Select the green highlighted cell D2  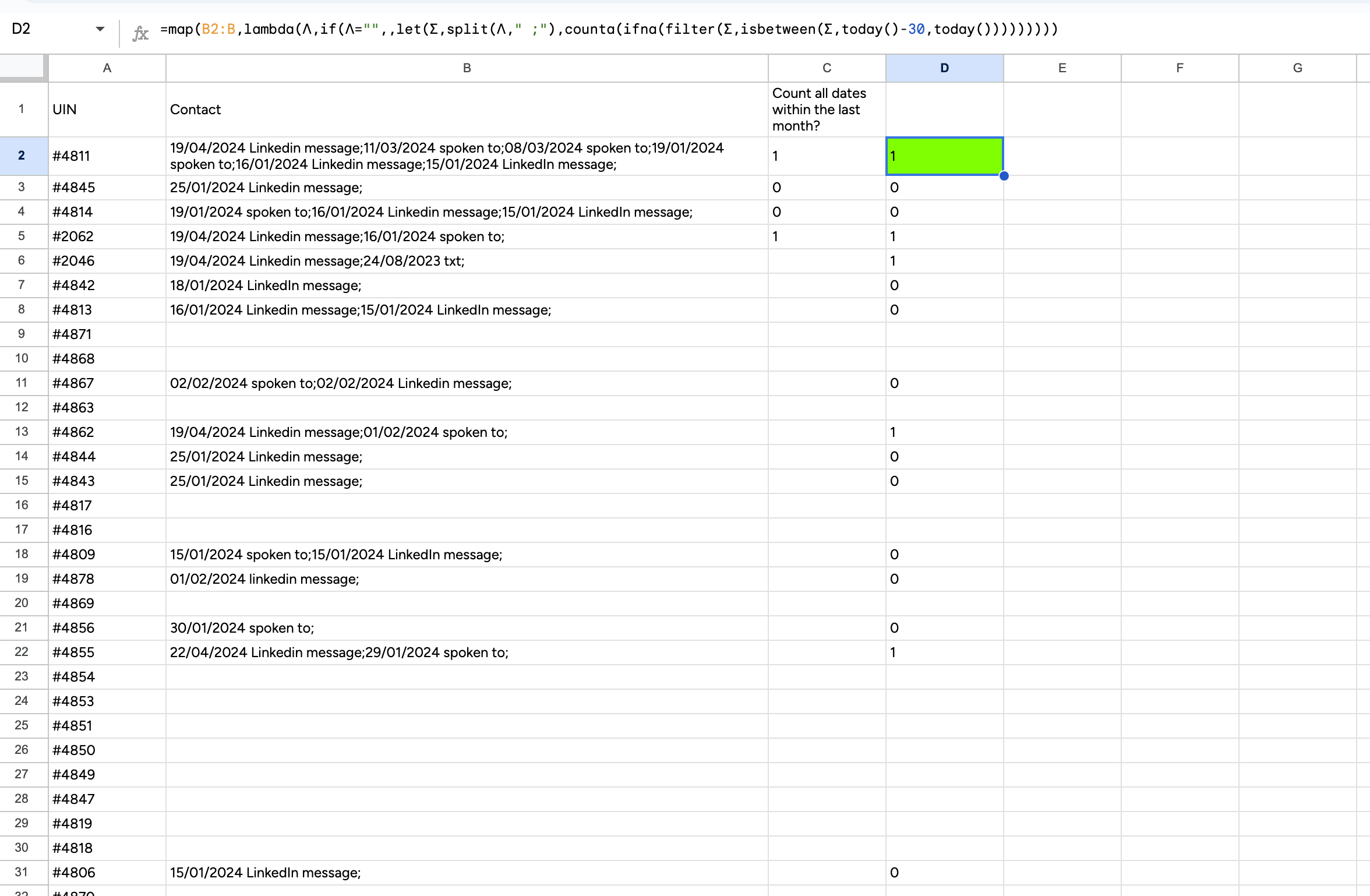(x=944, y=156)
